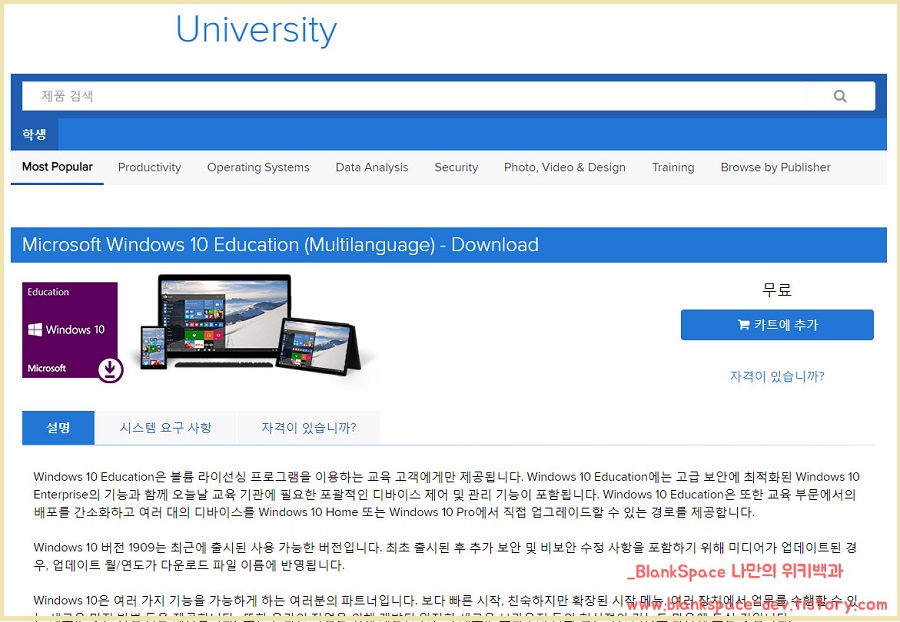Click the University header text
Screen dimensions: 900x622
[x=256, y=30]
